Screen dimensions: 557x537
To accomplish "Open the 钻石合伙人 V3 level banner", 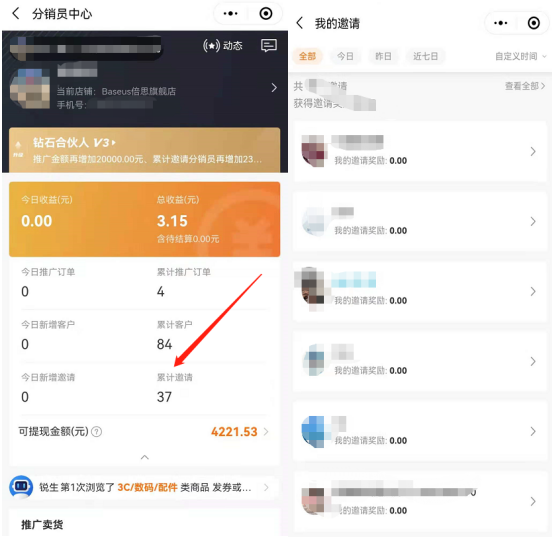I will tap(145, 151).
